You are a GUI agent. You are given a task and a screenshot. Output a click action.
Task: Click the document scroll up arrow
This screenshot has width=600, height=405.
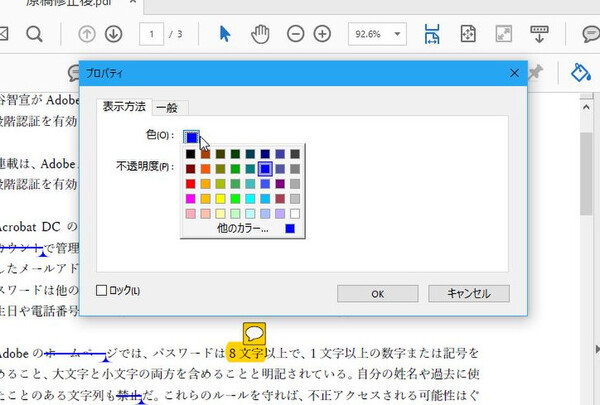tap(586, 108)
